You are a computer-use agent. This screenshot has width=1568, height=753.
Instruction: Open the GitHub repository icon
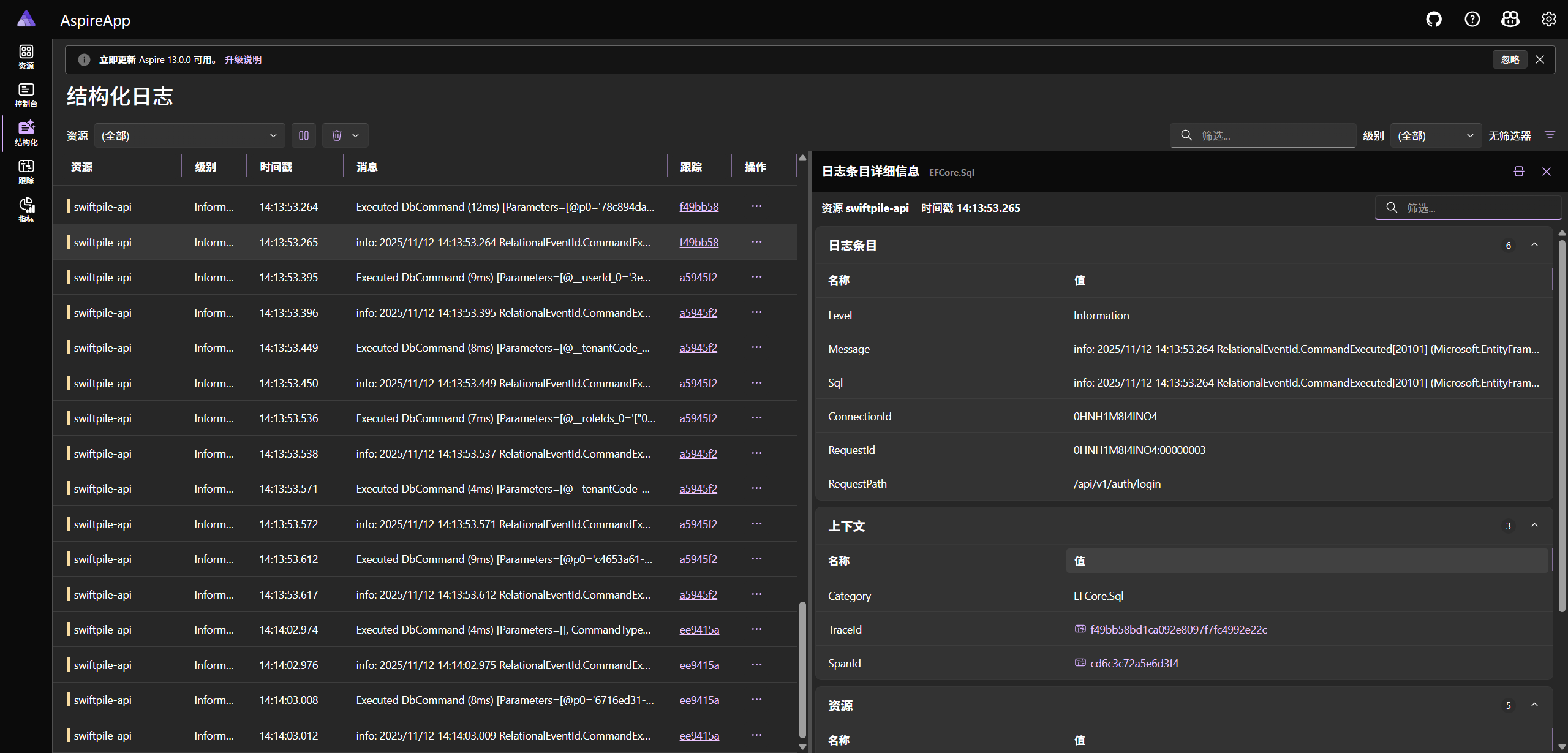[1434, 20]
